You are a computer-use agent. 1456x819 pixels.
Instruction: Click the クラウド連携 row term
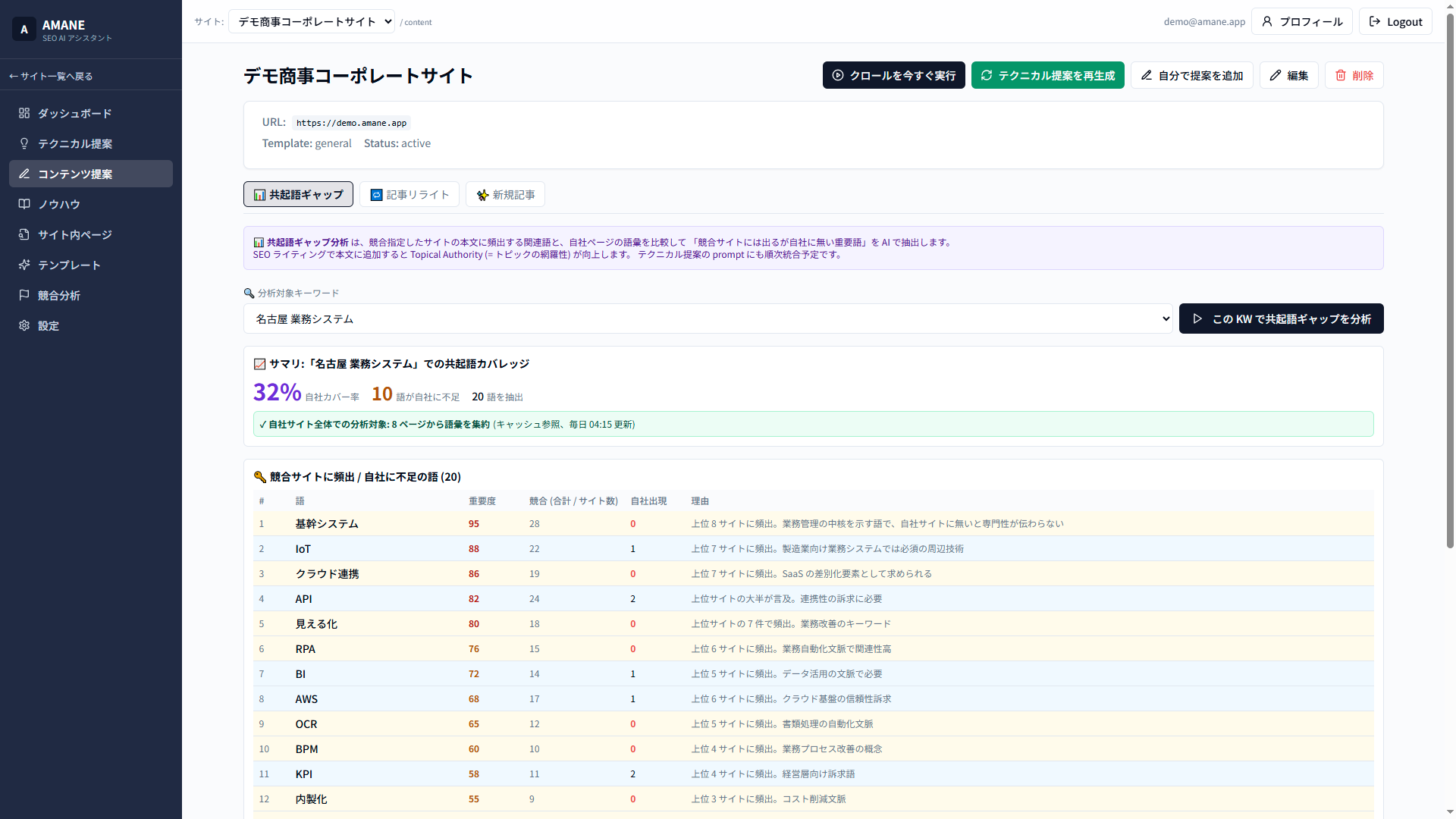click(327, 574)
